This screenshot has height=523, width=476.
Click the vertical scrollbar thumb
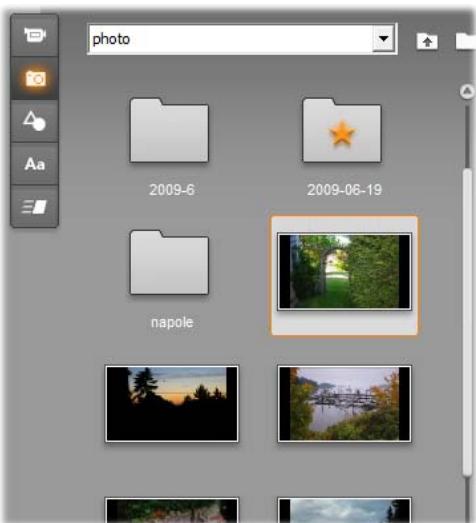point(467,322)
